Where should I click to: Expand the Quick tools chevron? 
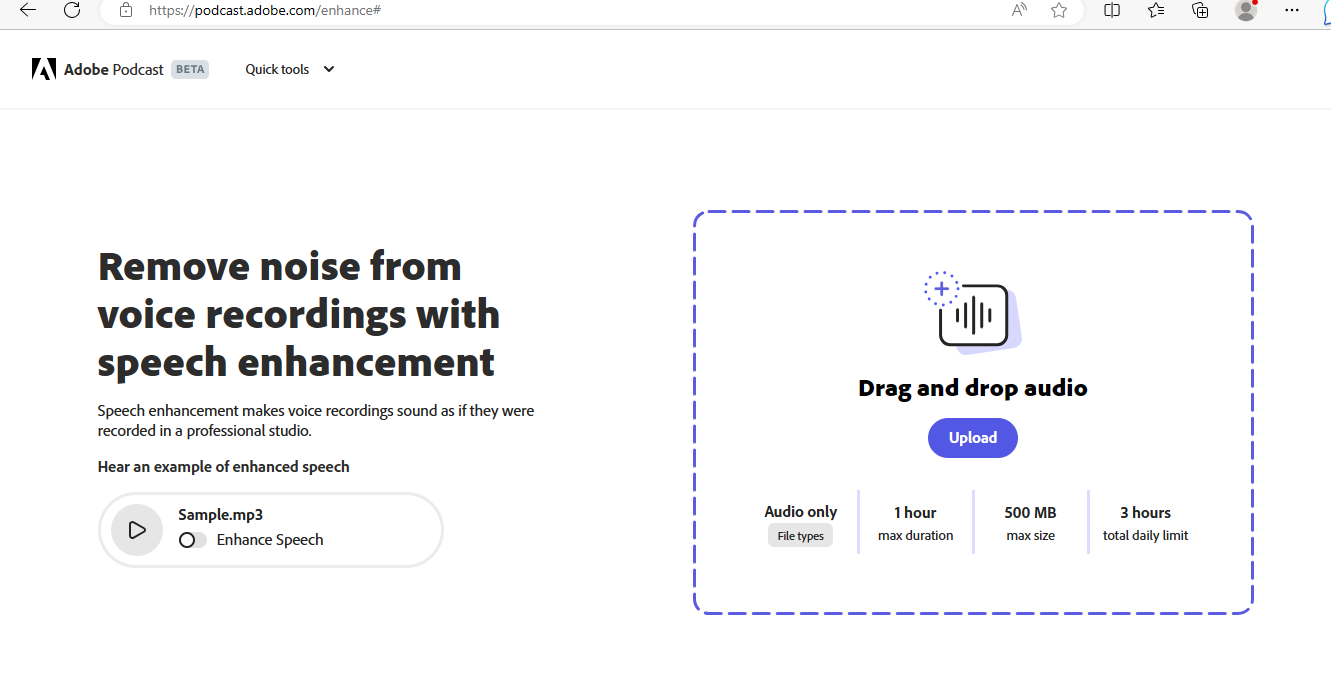(x=329, y=69)
